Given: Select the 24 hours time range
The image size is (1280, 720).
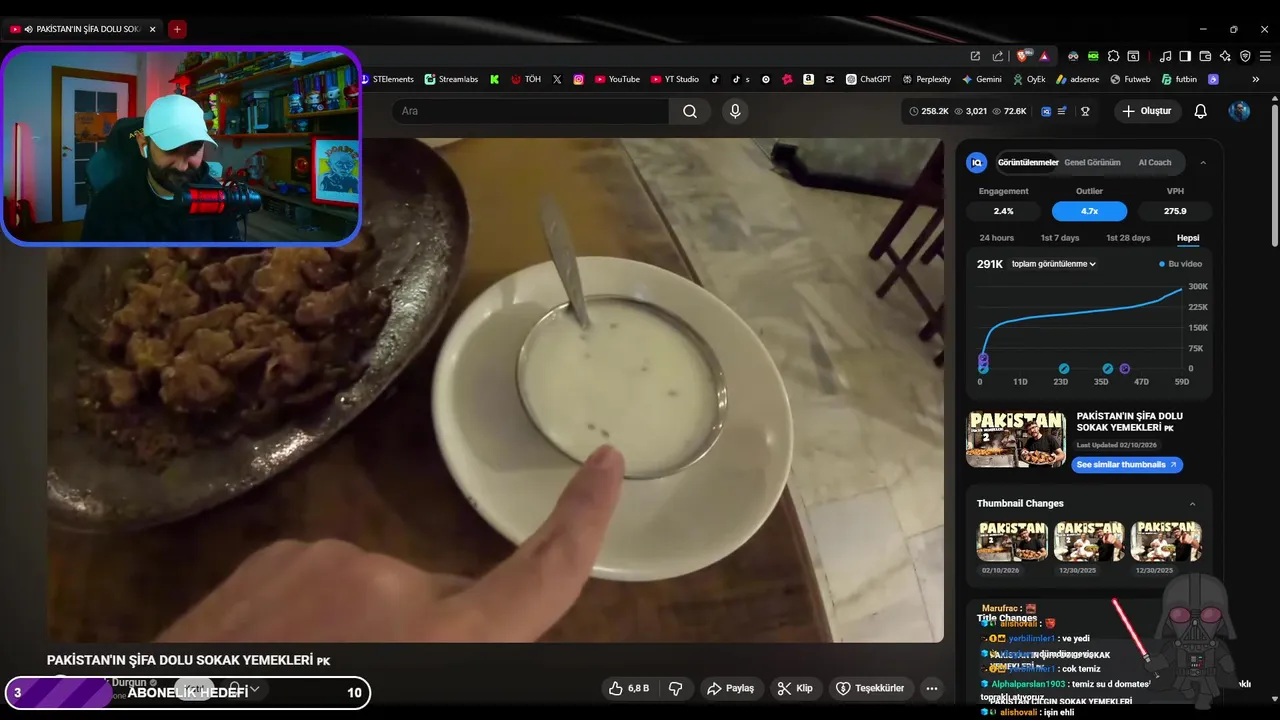Looking at the screenshot, I should [x=997, y=238].
